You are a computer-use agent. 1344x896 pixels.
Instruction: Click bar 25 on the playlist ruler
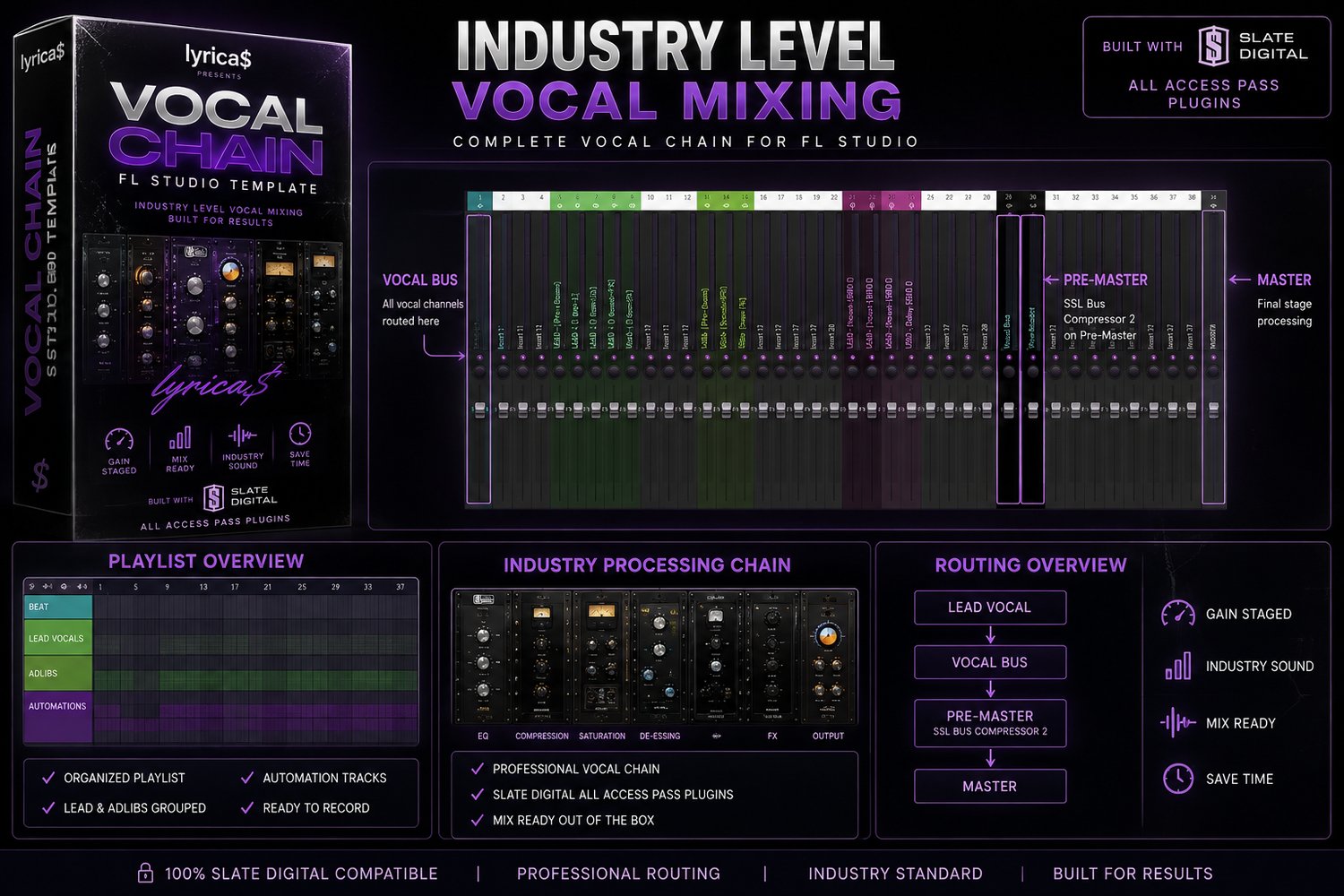click(x=302, y=587)
